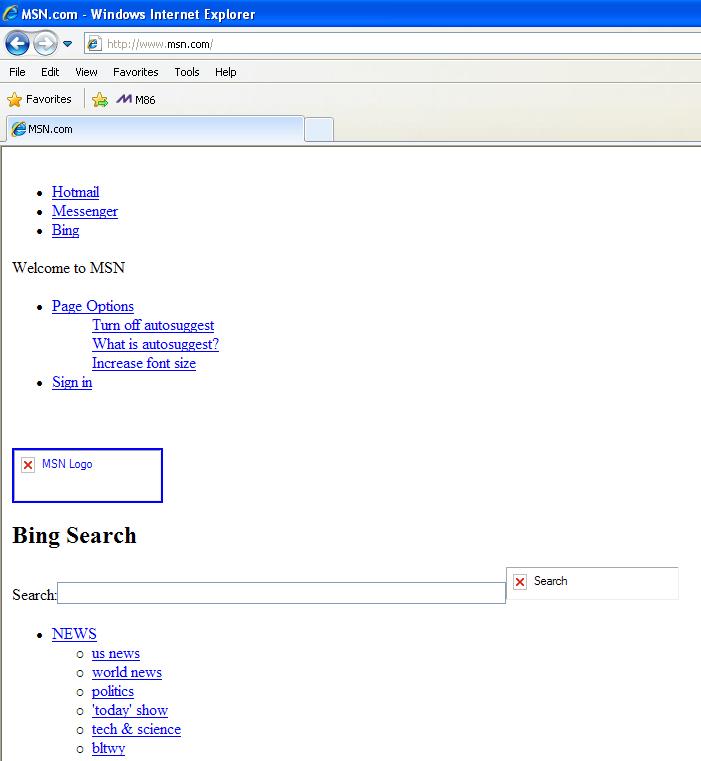
Task: Open the File menu
Action: [x=17, y=72]
